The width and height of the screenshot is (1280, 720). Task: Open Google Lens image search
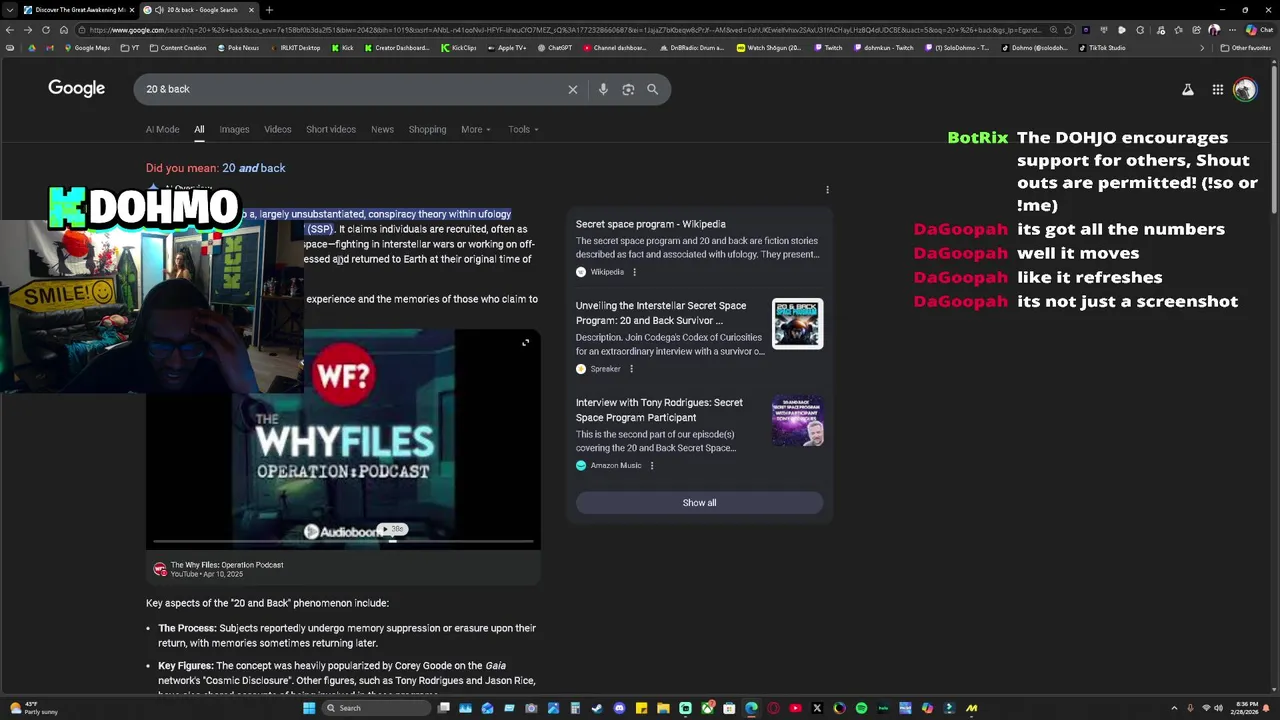(628, 89)
